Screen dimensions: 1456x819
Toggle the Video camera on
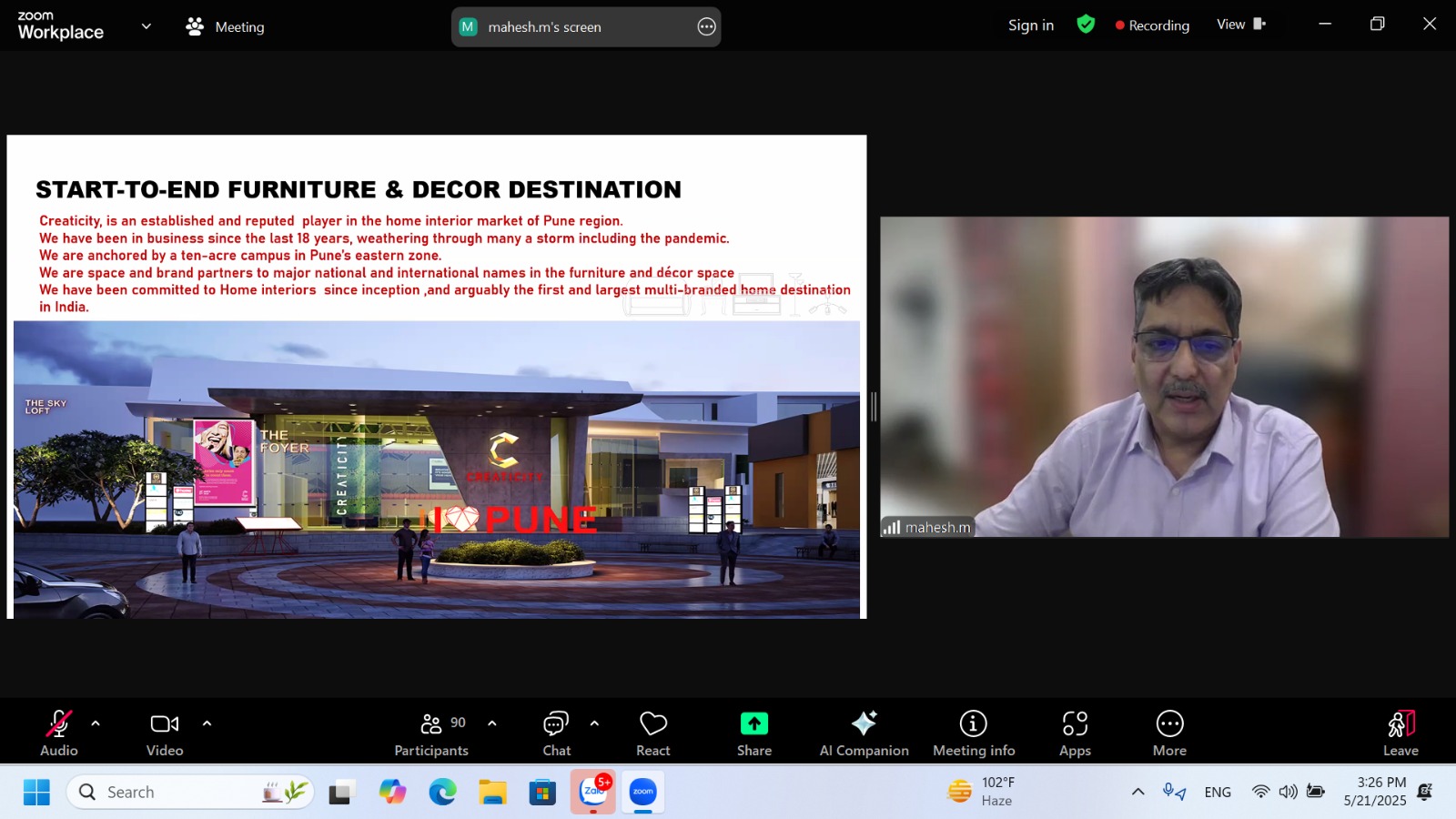point(165,733)
